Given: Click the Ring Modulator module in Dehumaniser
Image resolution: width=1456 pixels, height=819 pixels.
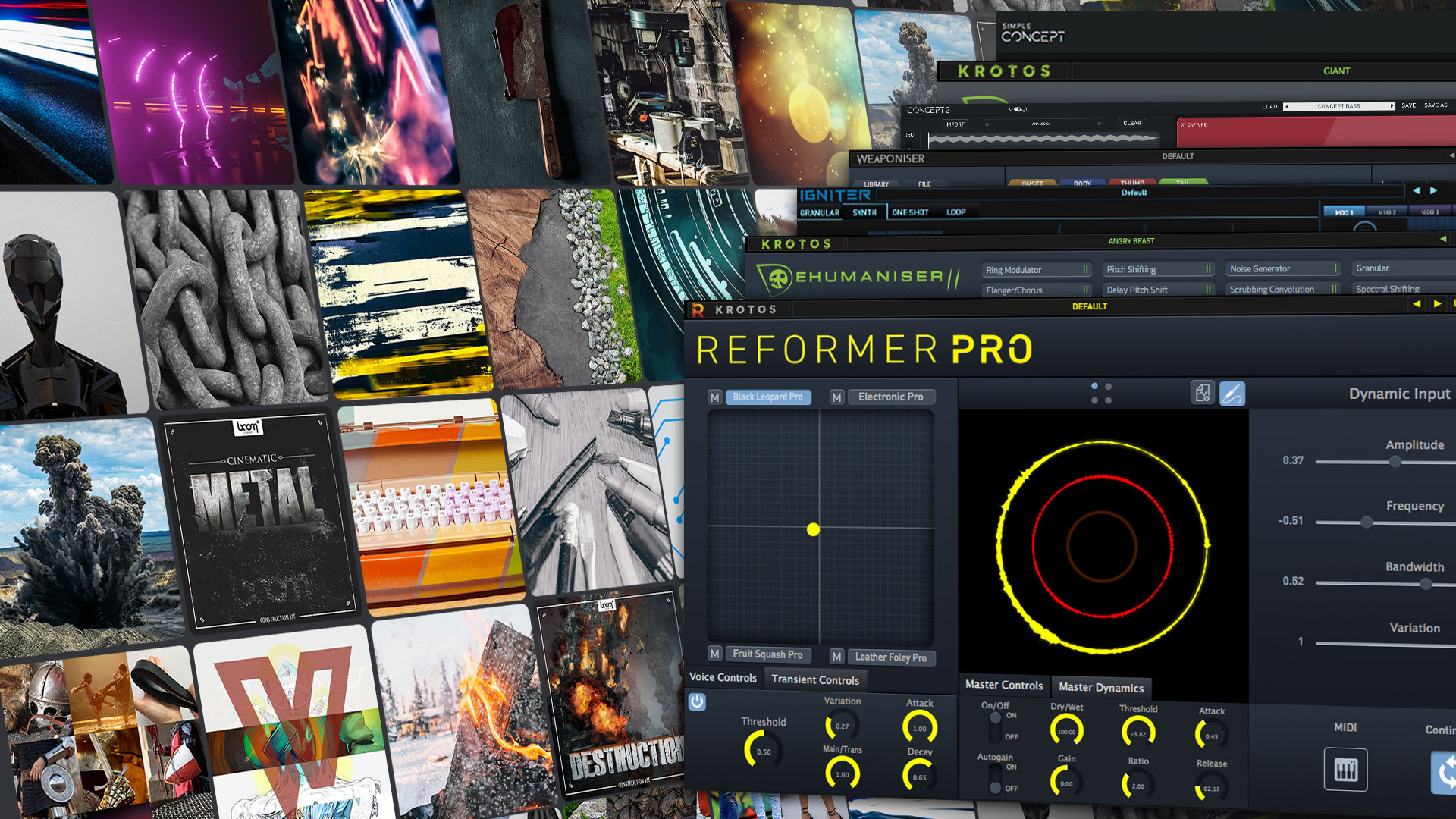Looking at the screenshot, I should tap(1037, 269).
